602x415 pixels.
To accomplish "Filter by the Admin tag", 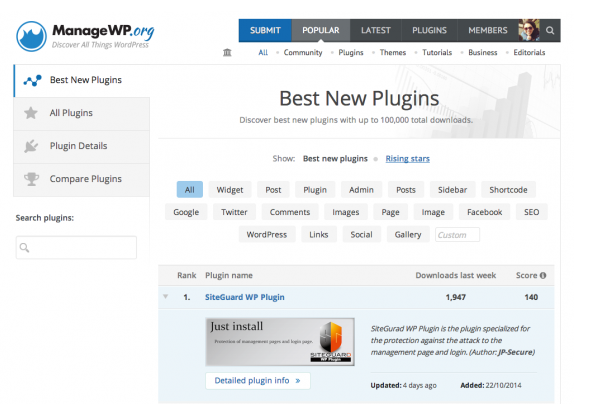I will 361,190.
